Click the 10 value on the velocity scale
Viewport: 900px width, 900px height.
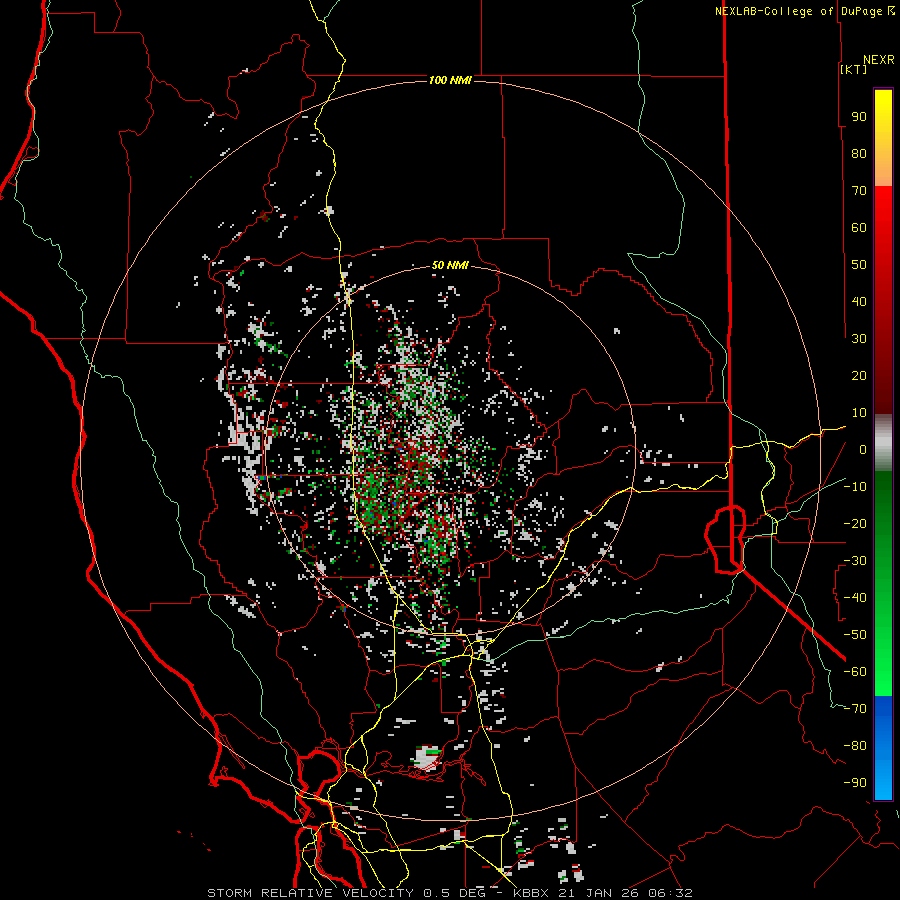pos(859,413)
